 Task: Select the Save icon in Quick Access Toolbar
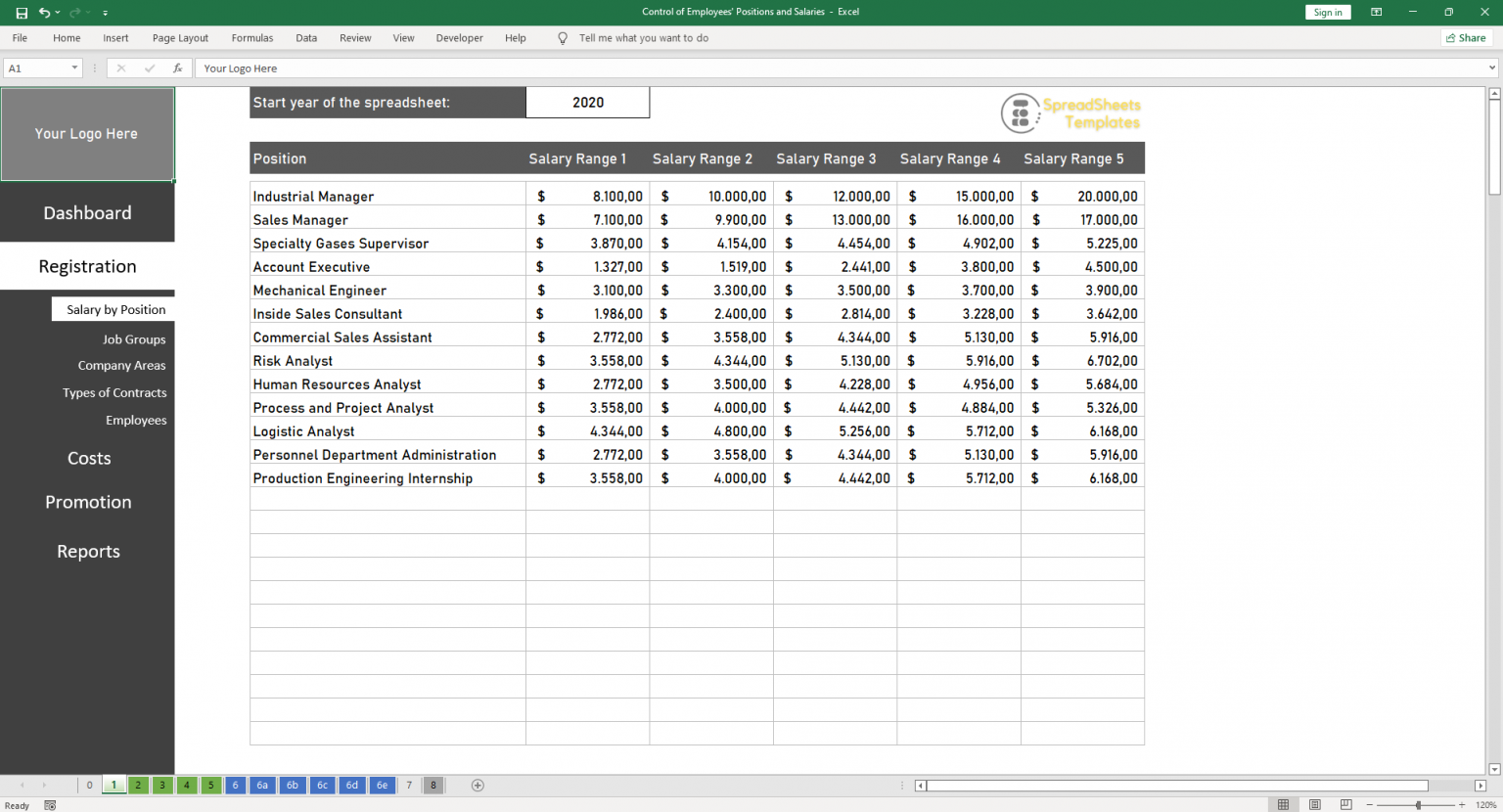coord(23,12)
